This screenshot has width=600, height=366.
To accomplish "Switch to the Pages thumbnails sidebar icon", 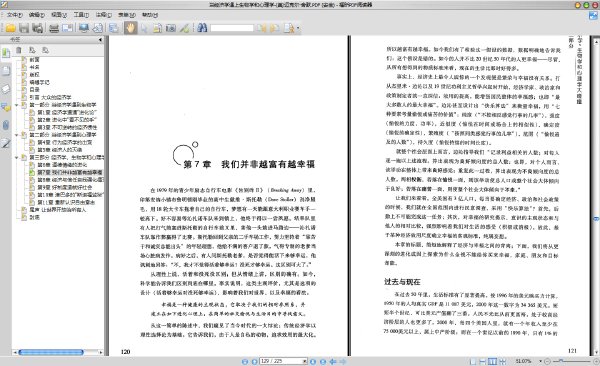I will (6, 71).
